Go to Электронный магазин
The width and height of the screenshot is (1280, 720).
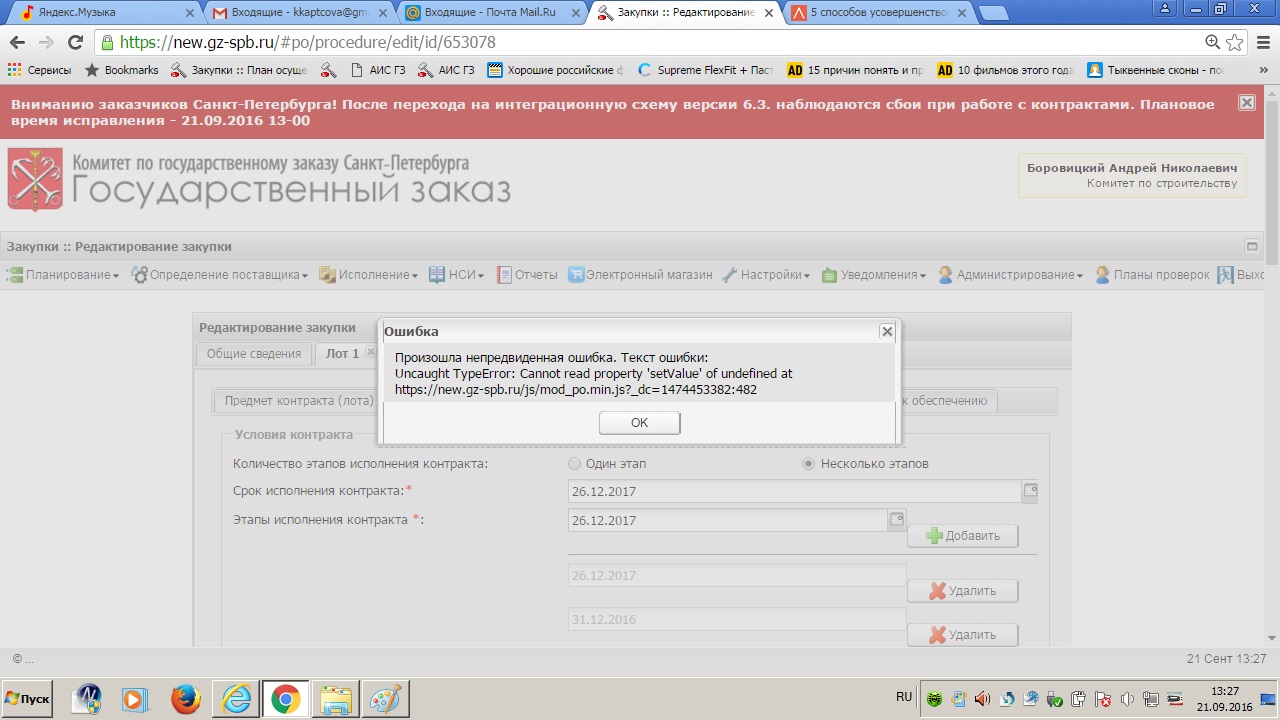pyautogui.click(x=640, y=275)
